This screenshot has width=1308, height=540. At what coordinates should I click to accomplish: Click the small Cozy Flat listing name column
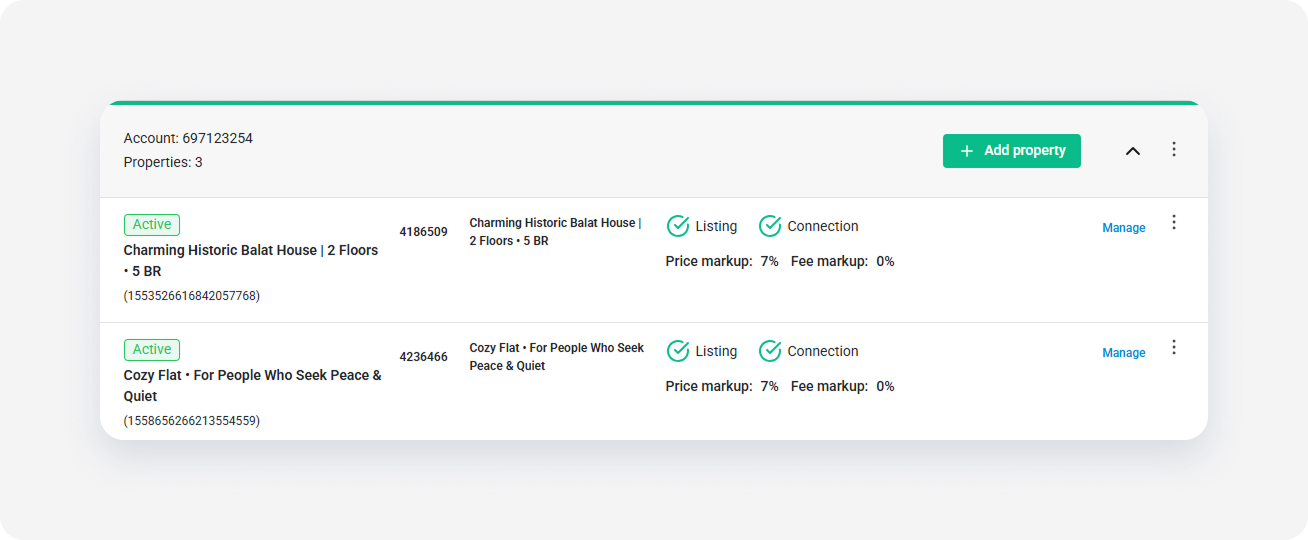[557, 357]
